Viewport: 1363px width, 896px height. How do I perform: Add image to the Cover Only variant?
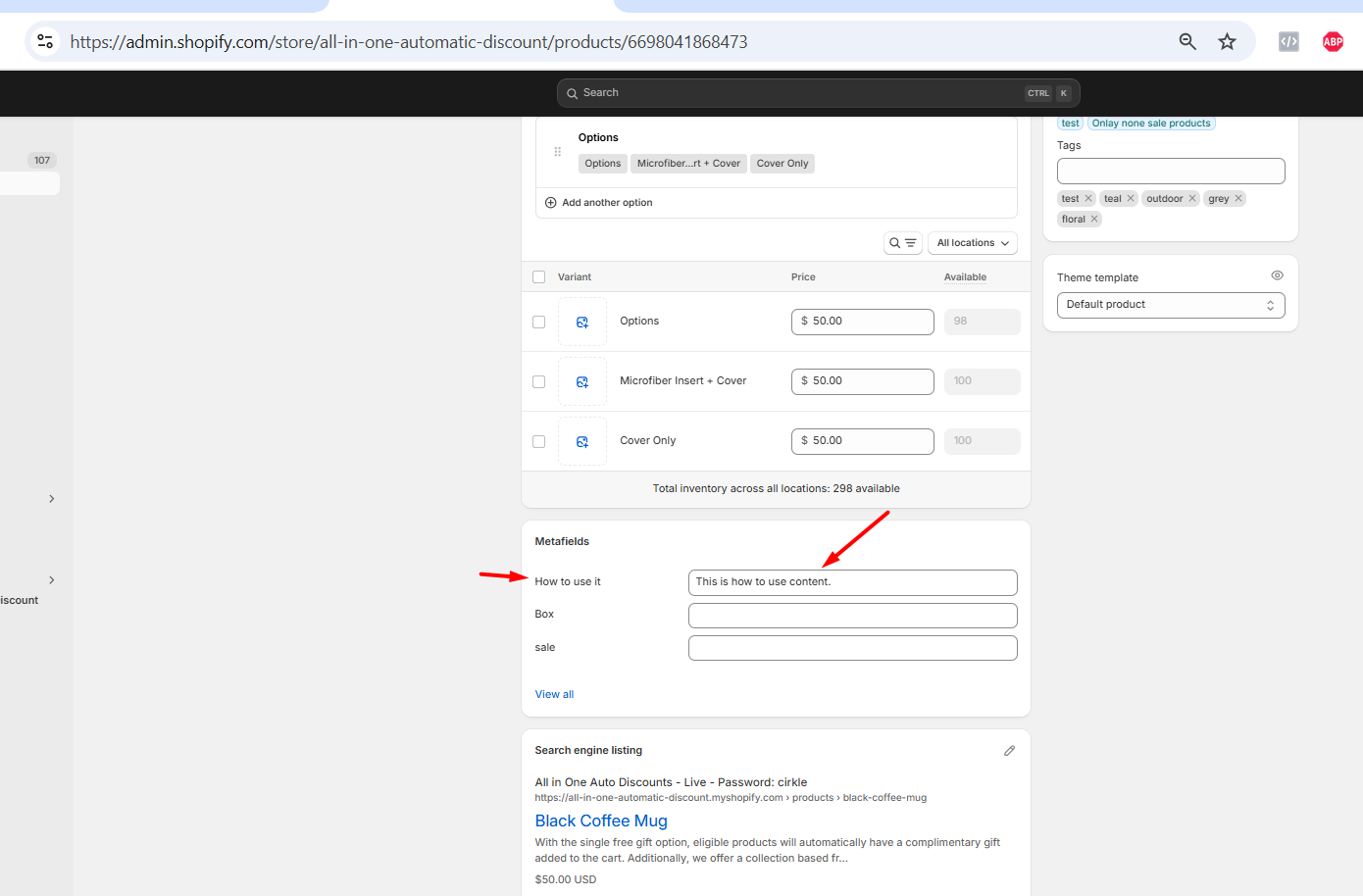(x=582, y=441)
